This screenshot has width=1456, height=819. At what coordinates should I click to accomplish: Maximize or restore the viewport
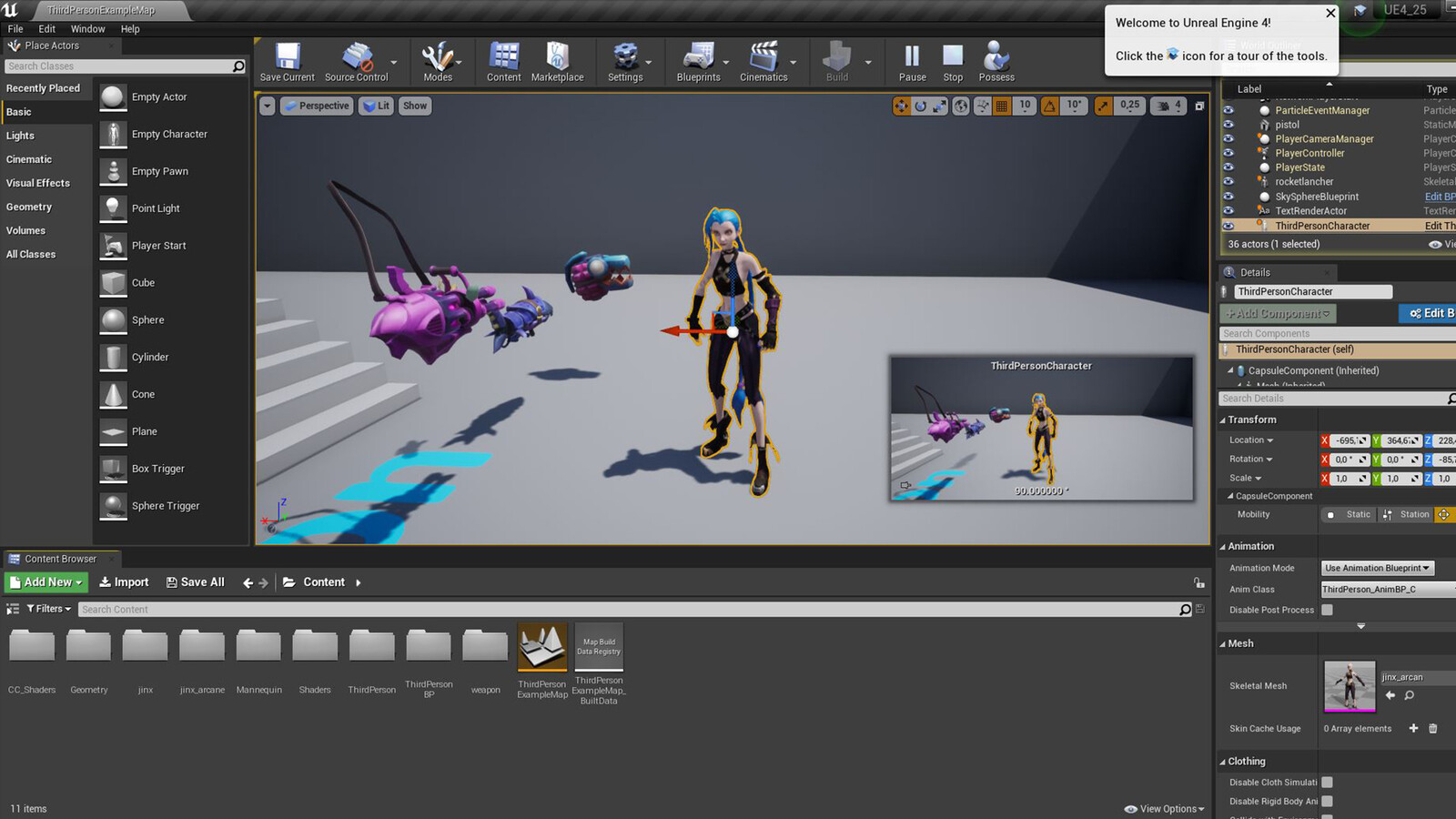click(1199, 106)
